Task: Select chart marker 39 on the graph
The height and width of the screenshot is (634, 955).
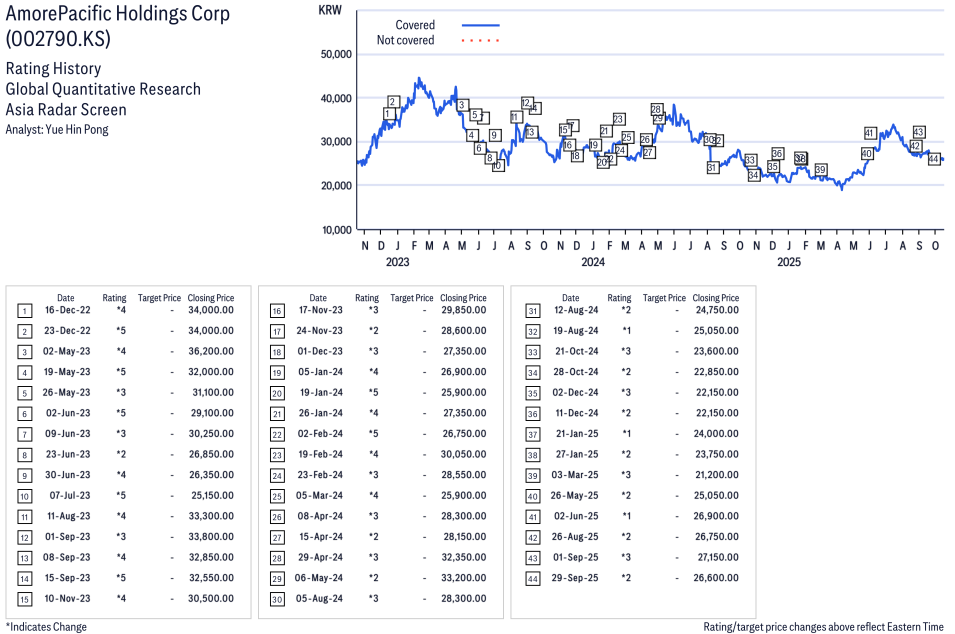Action: [x=820, y=170]
